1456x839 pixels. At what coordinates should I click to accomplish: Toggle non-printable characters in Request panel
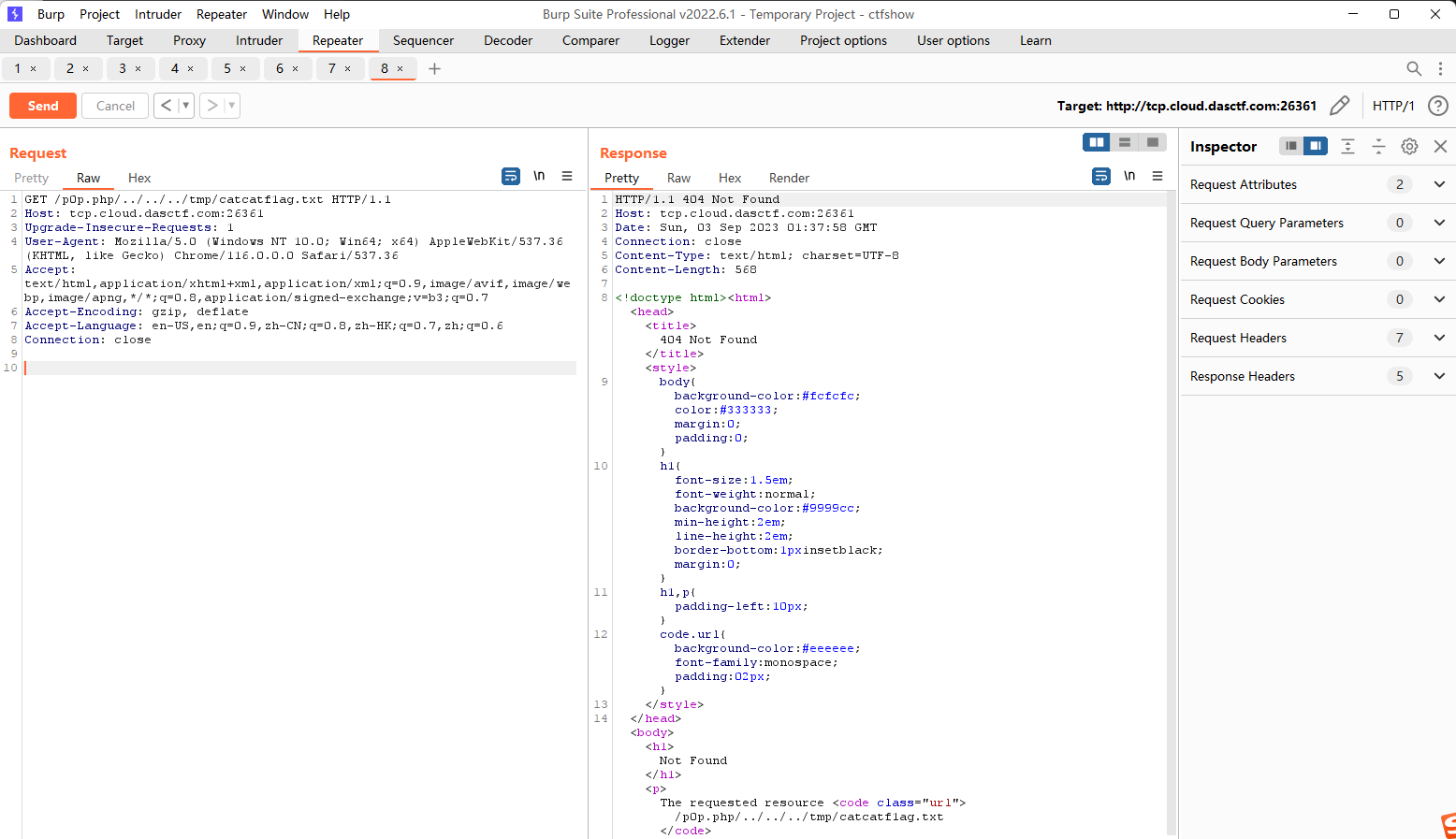point(539,176)
